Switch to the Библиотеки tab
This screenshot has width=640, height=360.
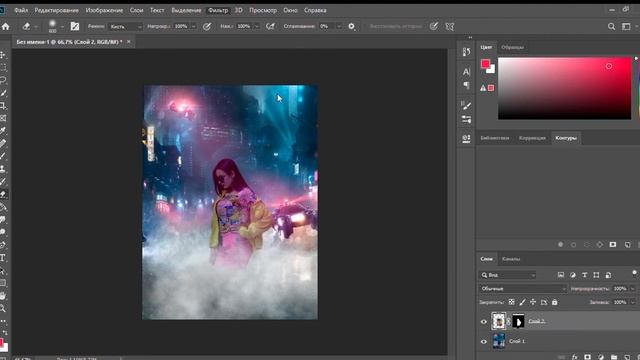495,138
